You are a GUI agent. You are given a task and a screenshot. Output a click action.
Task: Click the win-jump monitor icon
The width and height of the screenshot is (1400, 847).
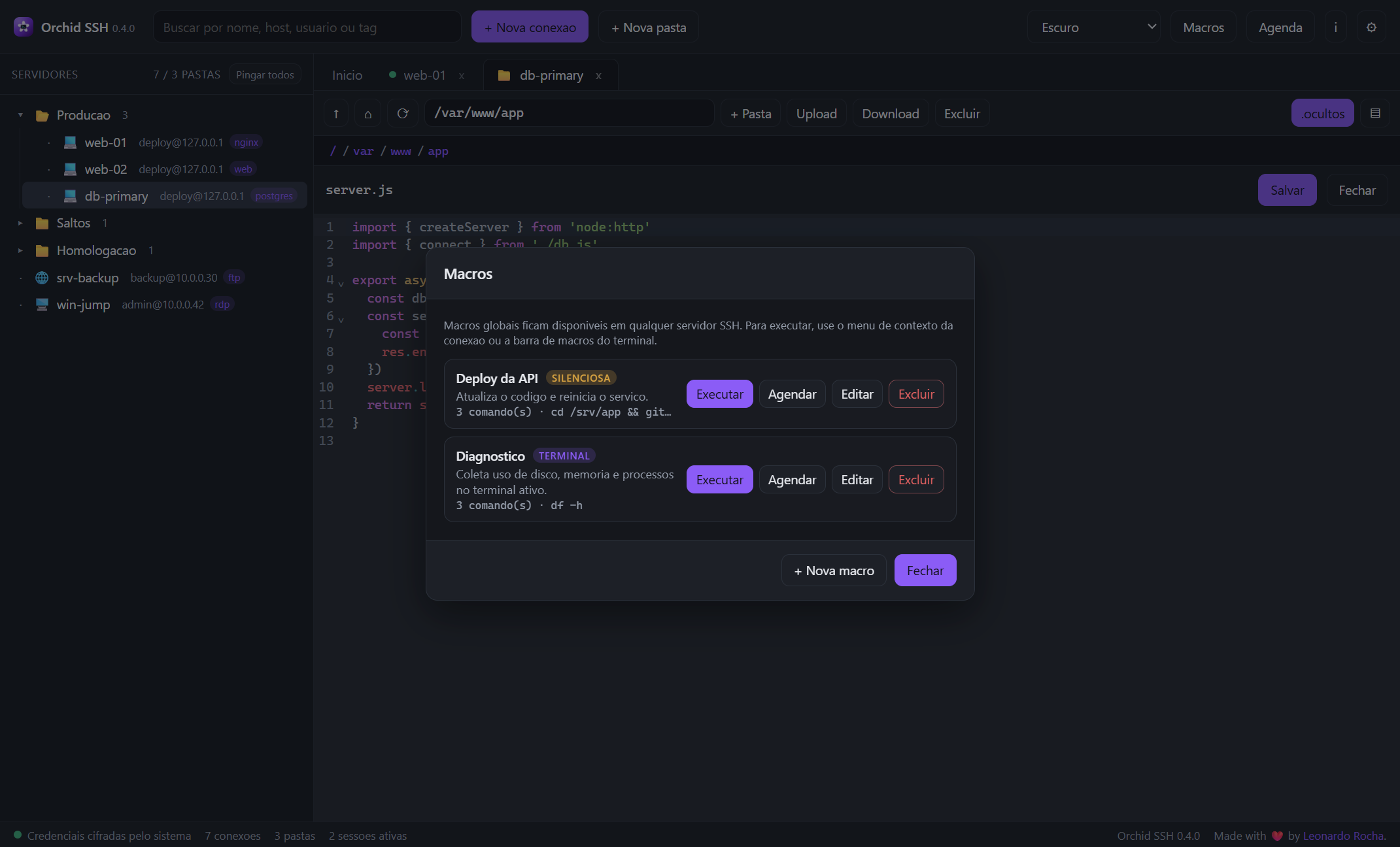pyautogui.click(x=42, y=305)
